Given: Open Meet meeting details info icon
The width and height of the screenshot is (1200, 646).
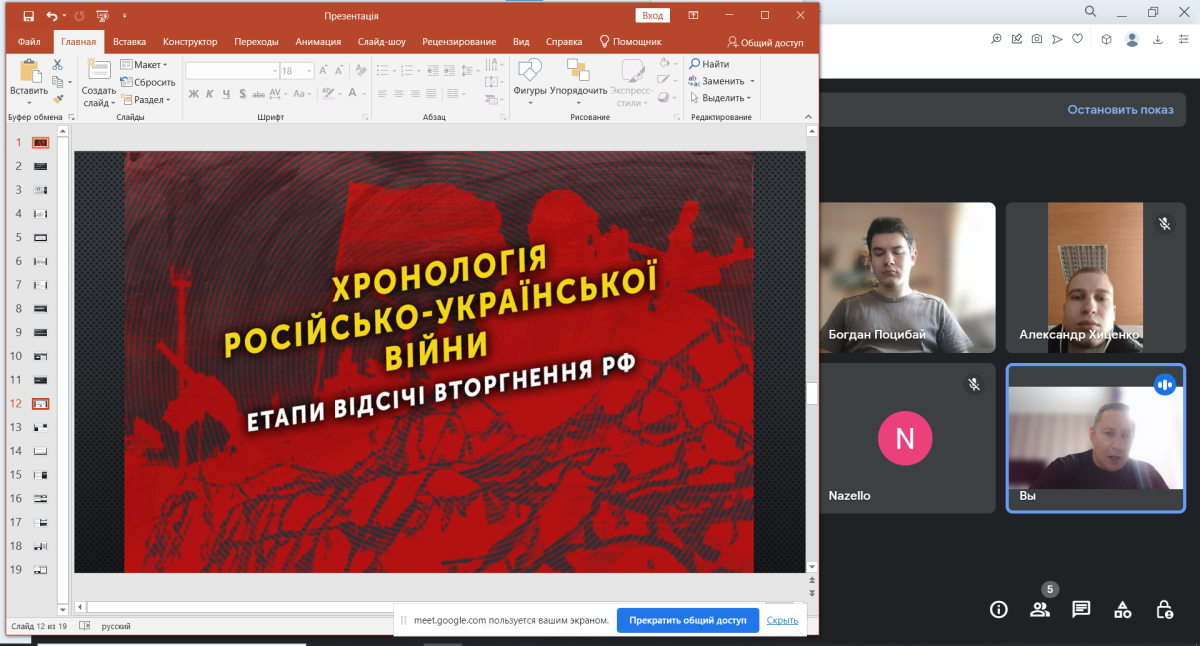Looking at the screenshot, I should pos(998,609).
